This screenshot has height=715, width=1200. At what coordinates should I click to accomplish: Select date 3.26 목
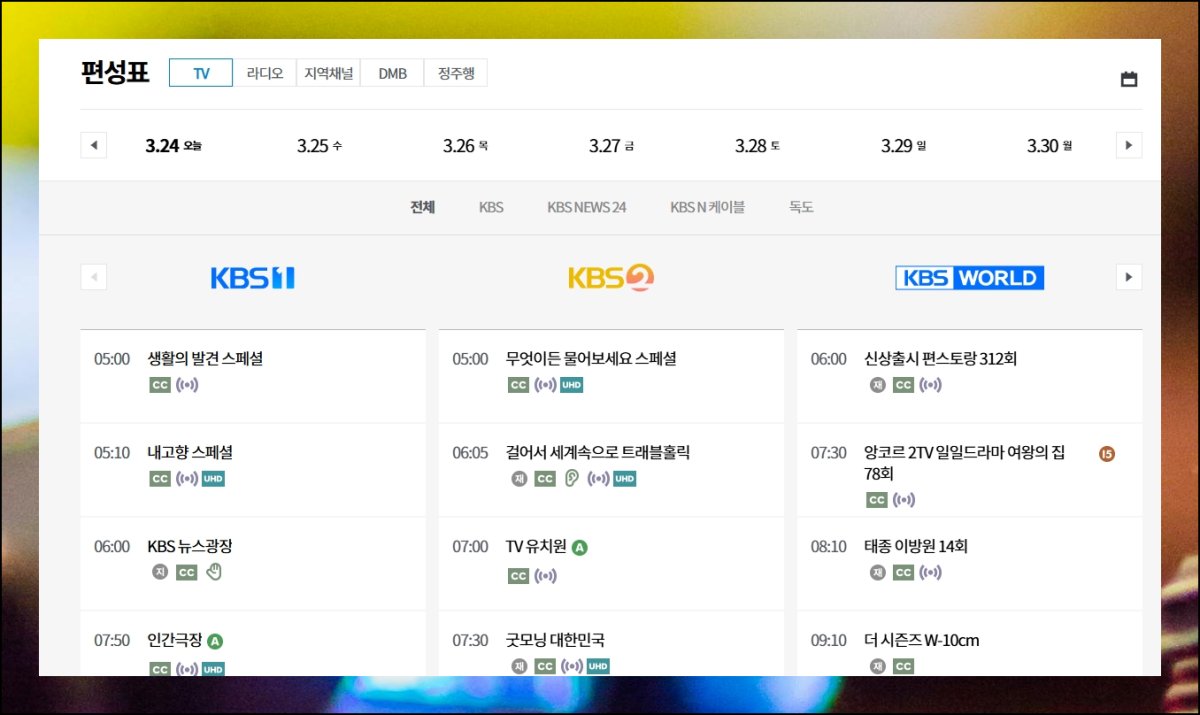[465, 146]
